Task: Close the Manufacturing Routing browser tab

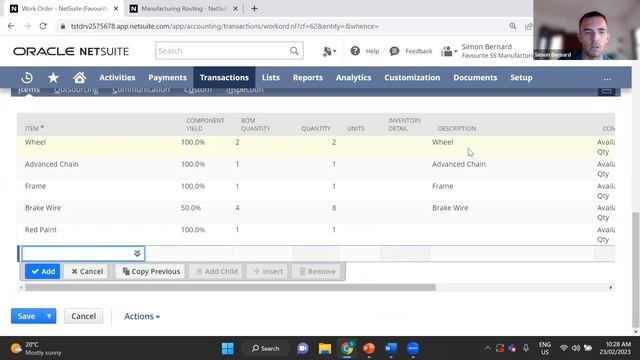Action: pos(235,9)
